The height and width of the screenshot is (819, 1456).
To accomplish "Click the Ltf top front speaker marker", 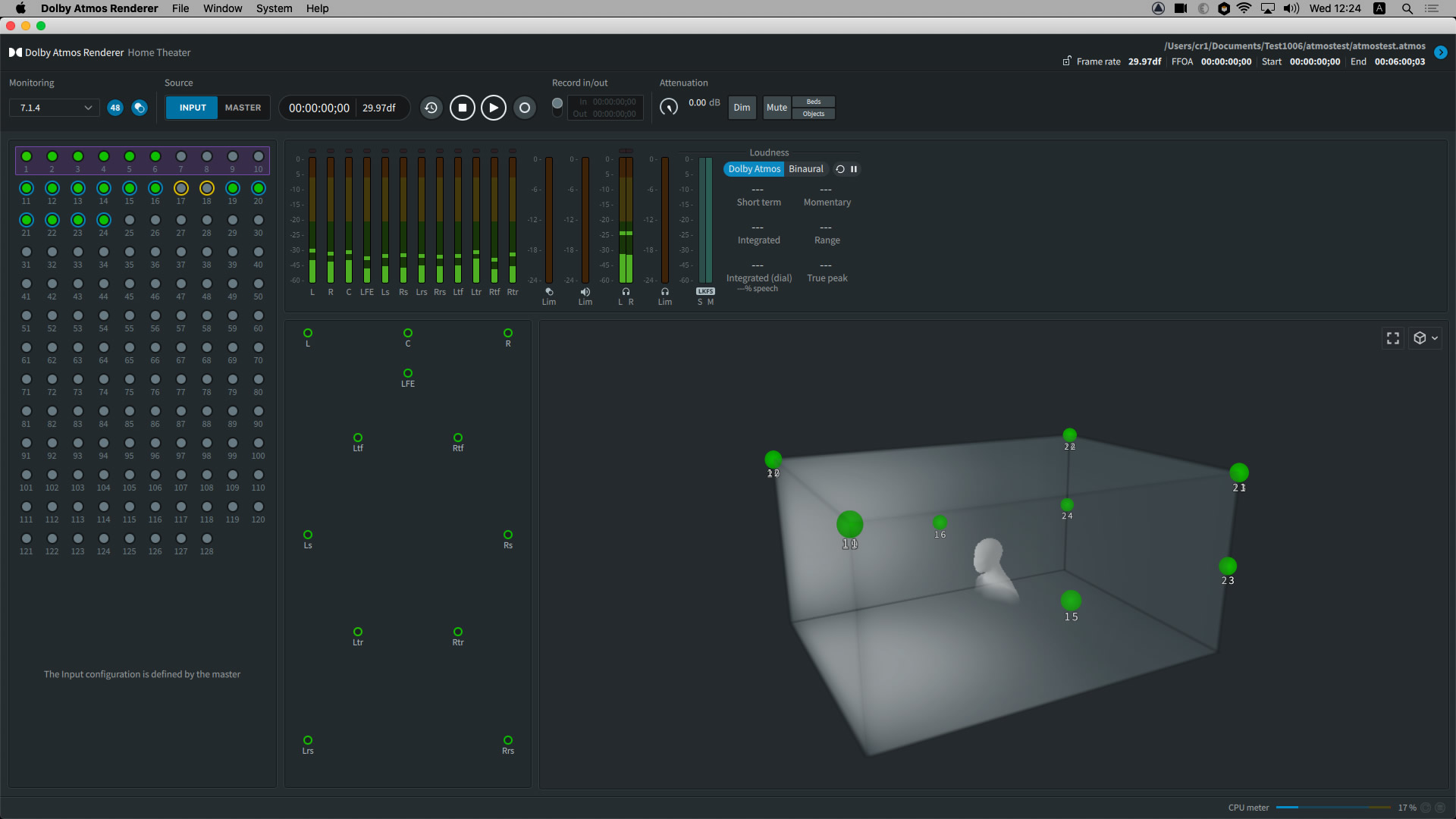I will pyautogui.click(x=358, y=438).
